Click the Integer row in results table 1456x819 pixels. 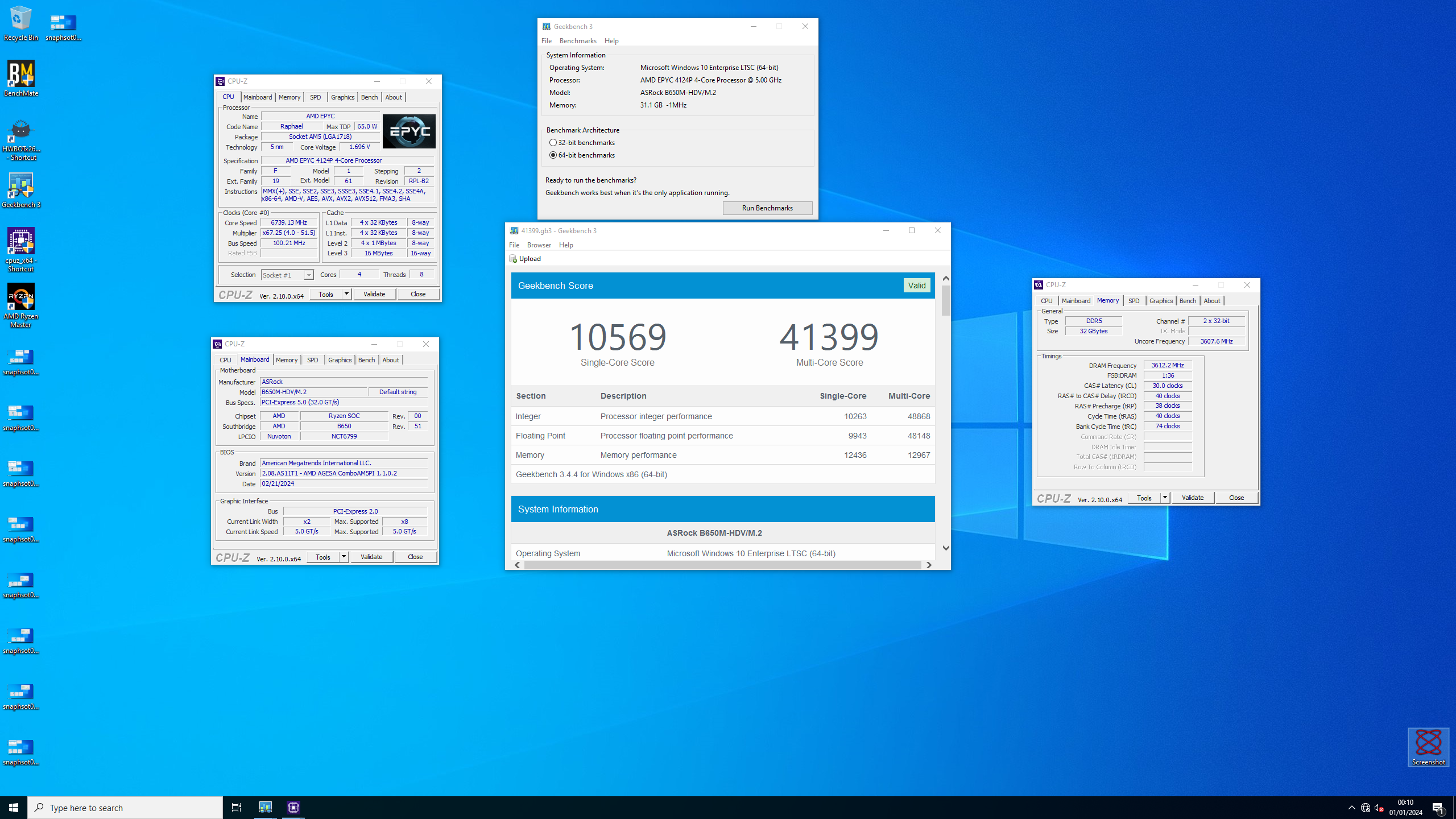[722, 416]
